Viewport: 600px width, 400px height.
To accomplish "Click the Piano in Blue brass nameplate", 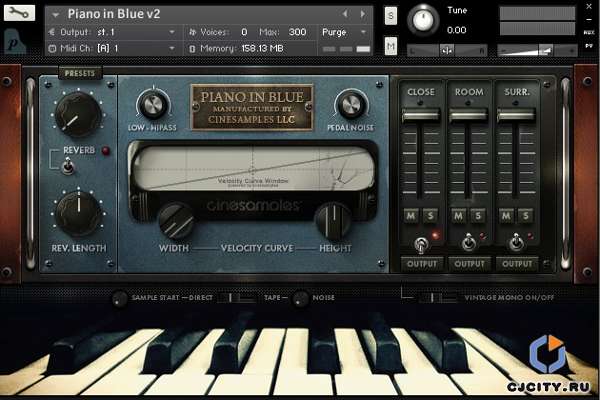I will click(252, 108).
